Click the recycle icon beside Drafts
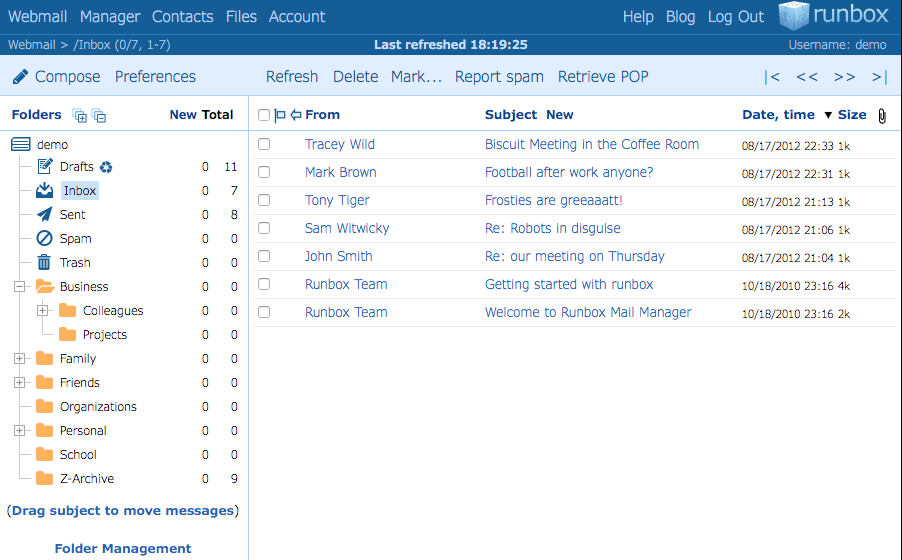The width and height of the screenshot is (902, 560). (106, 167)
